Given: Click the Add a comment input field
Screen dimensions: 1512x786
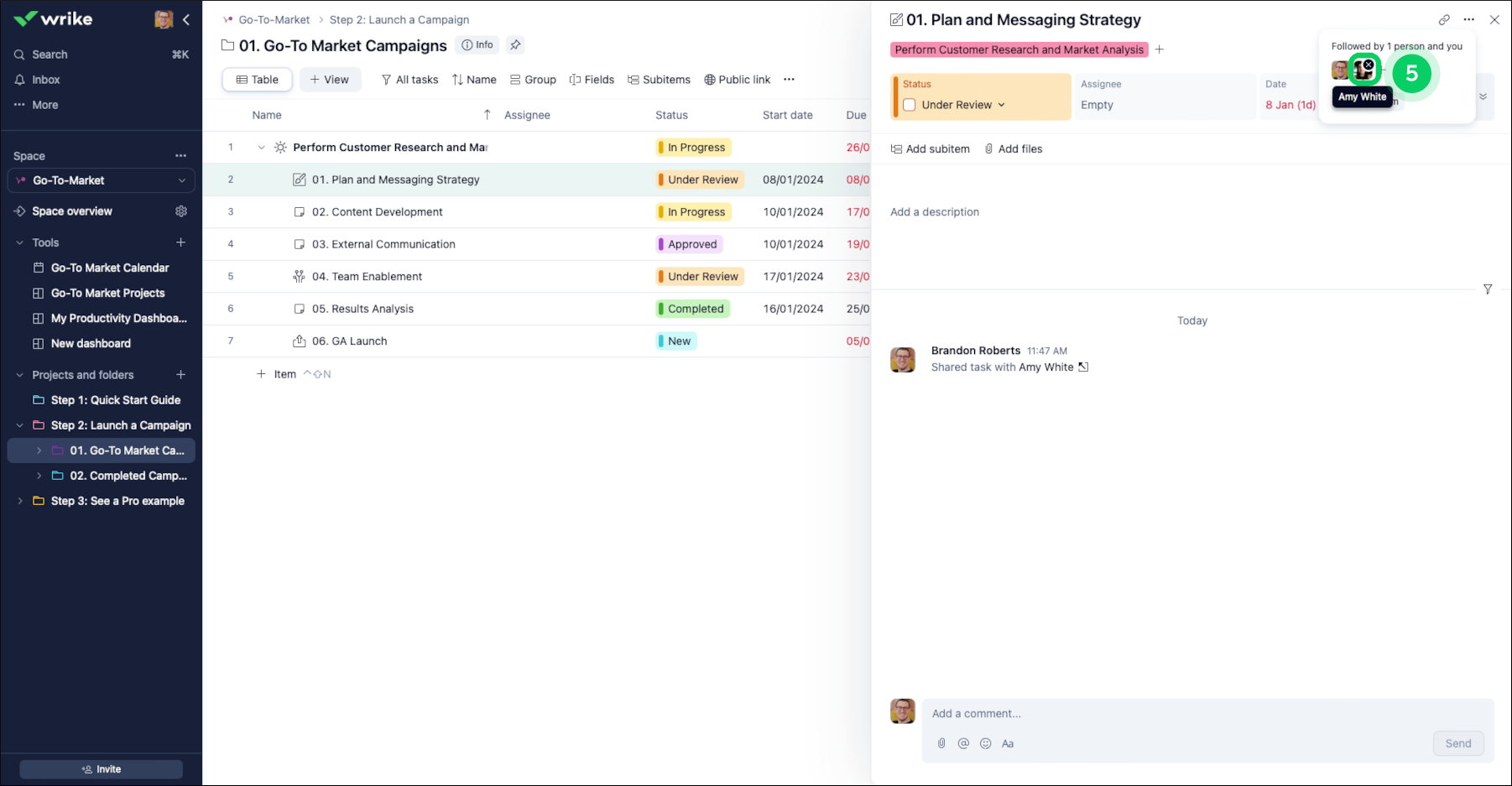Looking at the screenshot, I should pos(1175,714).
